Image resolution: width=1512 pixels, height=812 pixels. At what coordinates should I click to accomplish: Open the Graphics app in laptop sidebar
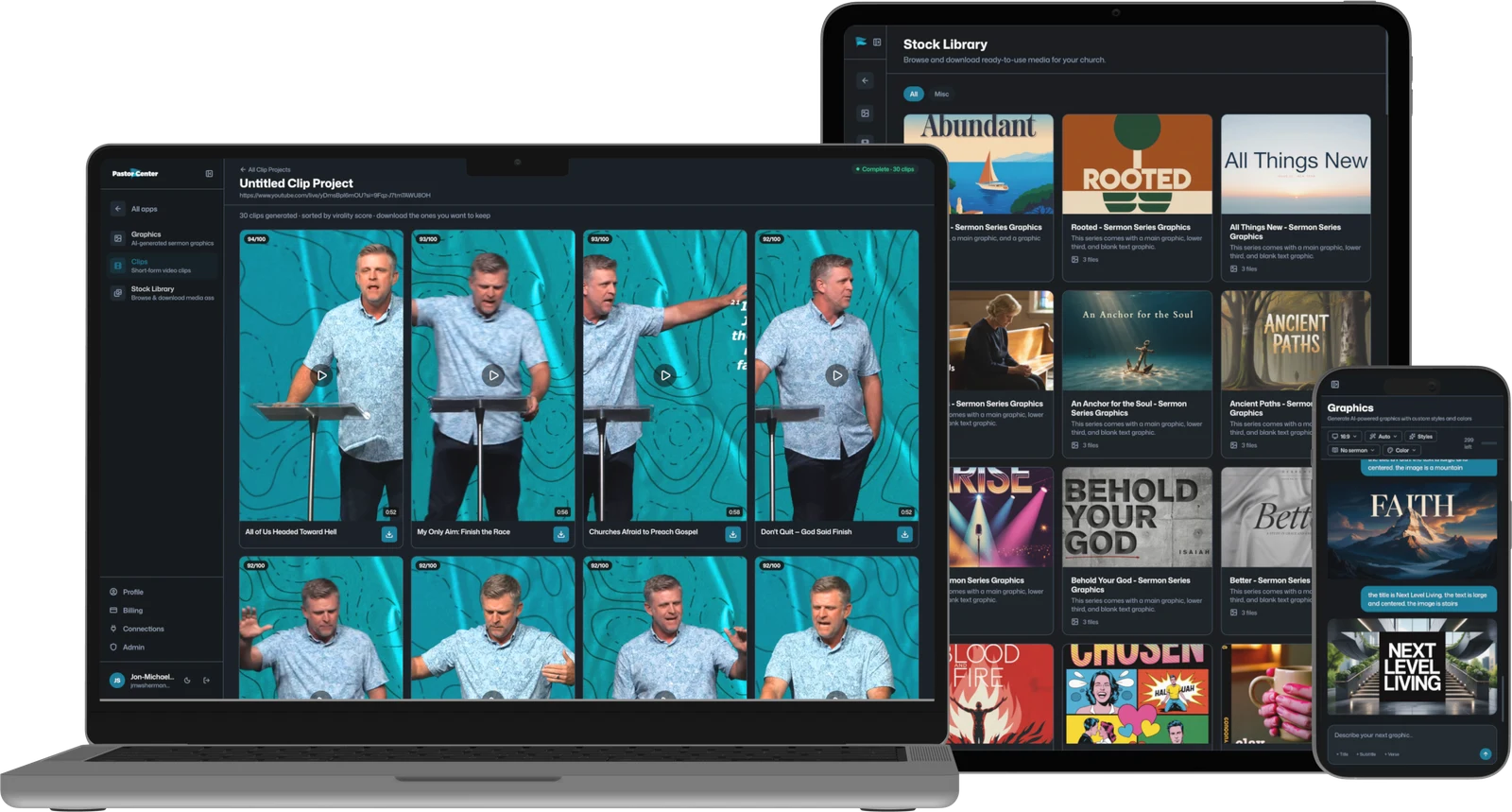tap(162, 238)
